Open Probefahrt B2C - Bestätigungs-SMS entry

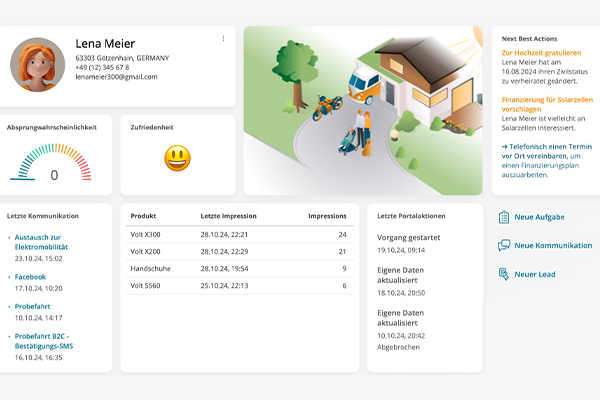(44, 341)
